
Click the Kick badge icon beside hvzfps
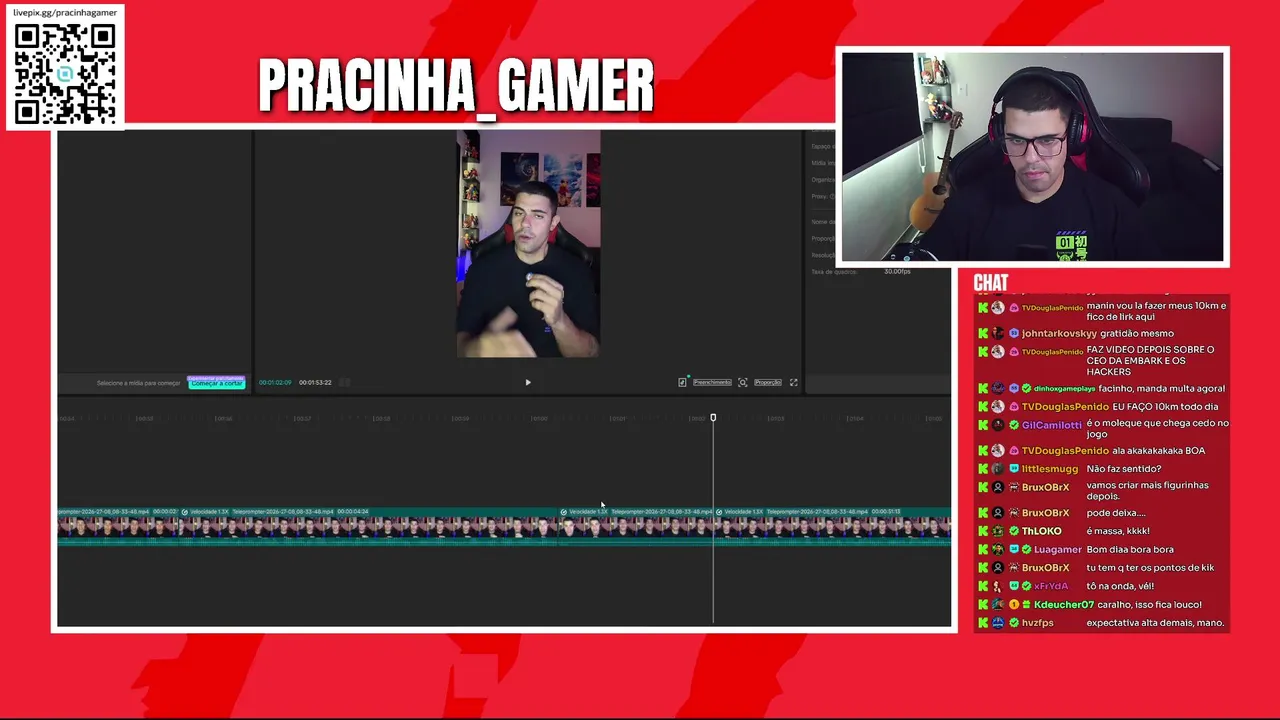[x=983, y=623]
